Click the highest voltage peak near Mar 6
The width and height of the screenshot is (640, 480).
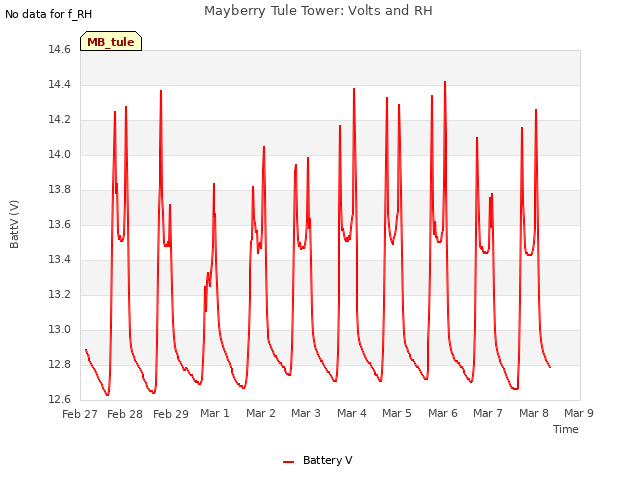tap(445, 82)
